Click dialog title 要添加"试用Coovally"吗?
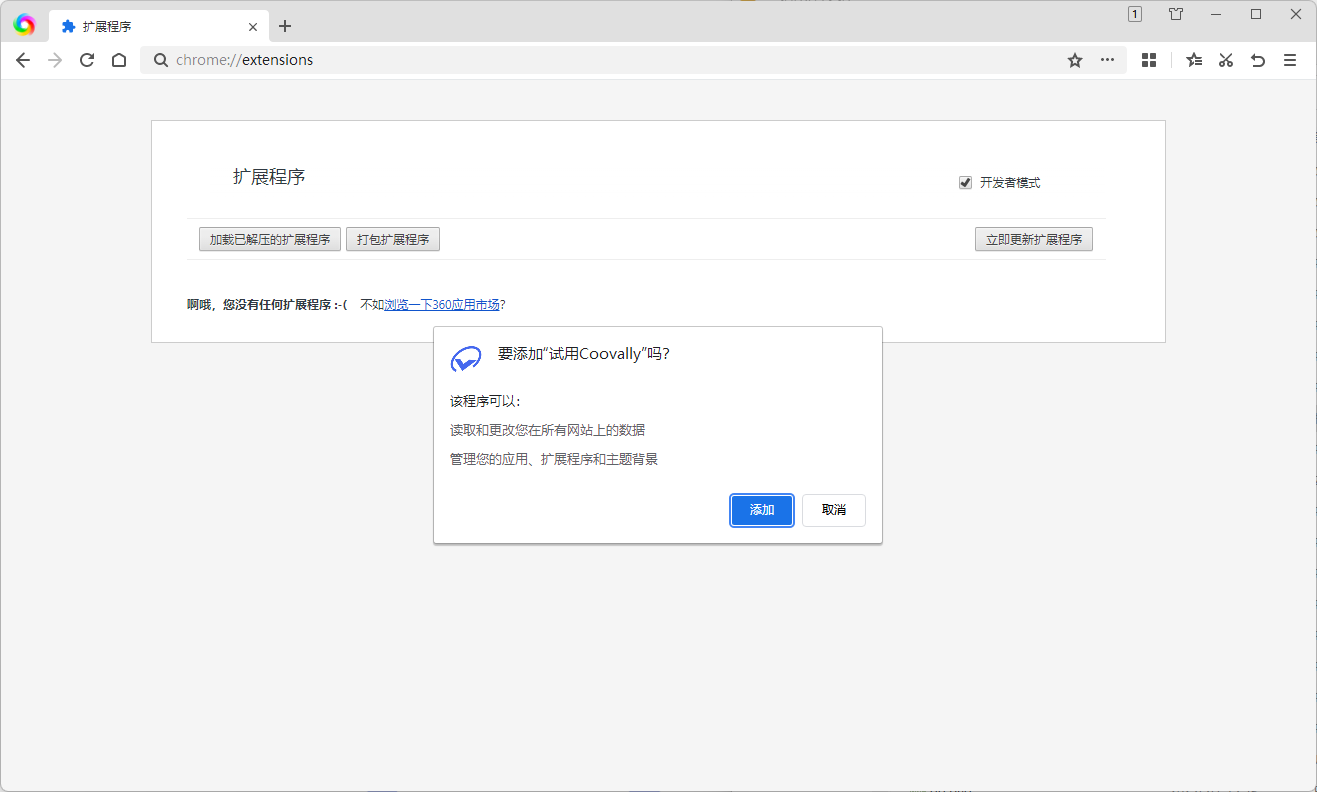Image resolution: width=1317 pixels, height=792 pixels. 584,354
